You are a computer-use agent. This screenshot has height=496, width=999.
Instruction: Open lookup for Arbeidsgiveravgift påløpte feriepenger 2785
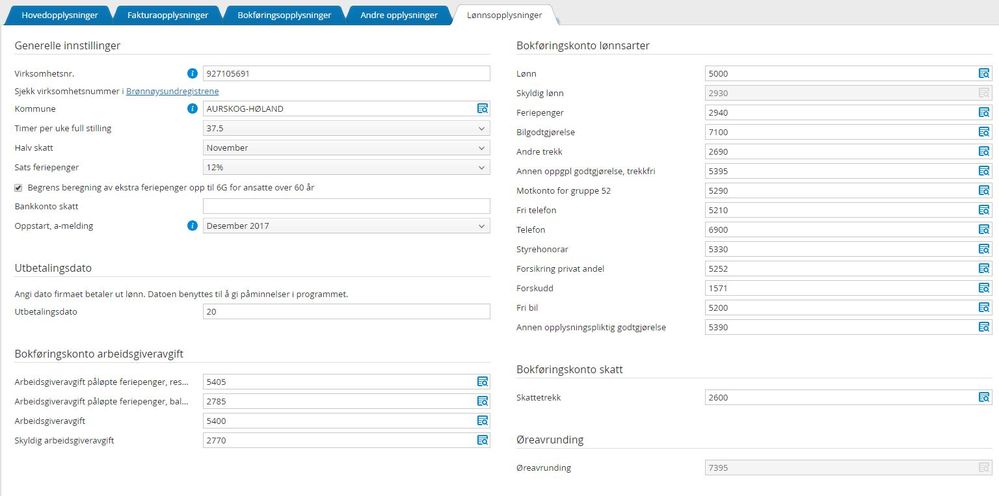point(483,401)
